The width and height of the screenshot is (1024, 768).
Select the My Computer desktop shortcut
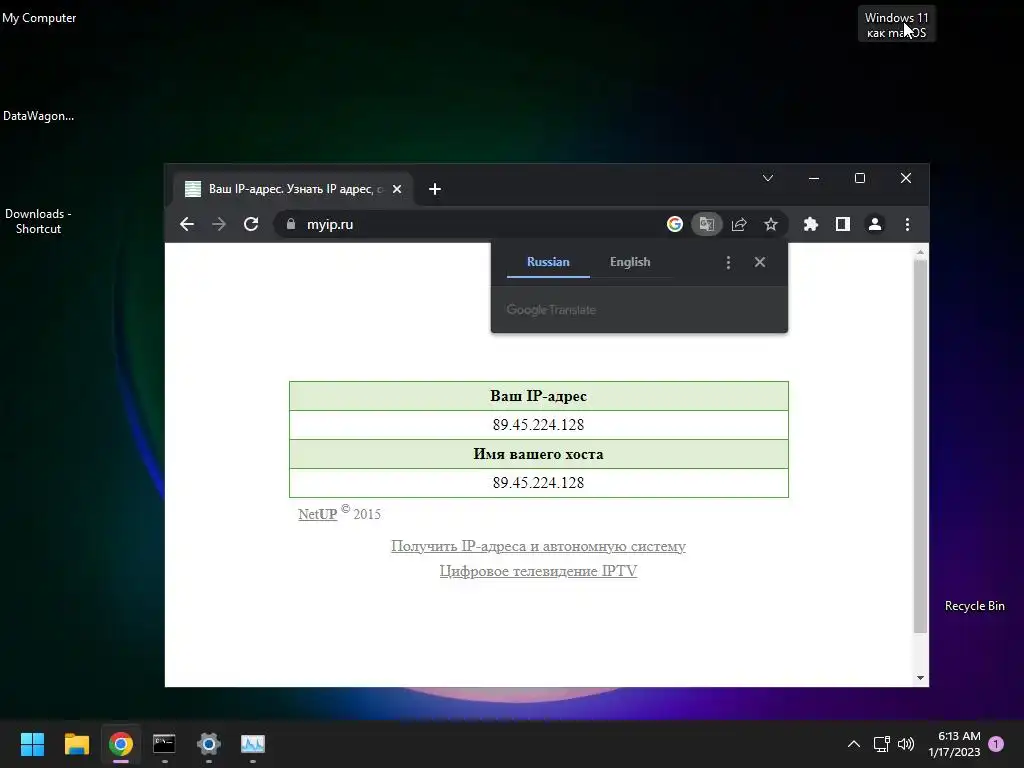[x=39, y=18]
